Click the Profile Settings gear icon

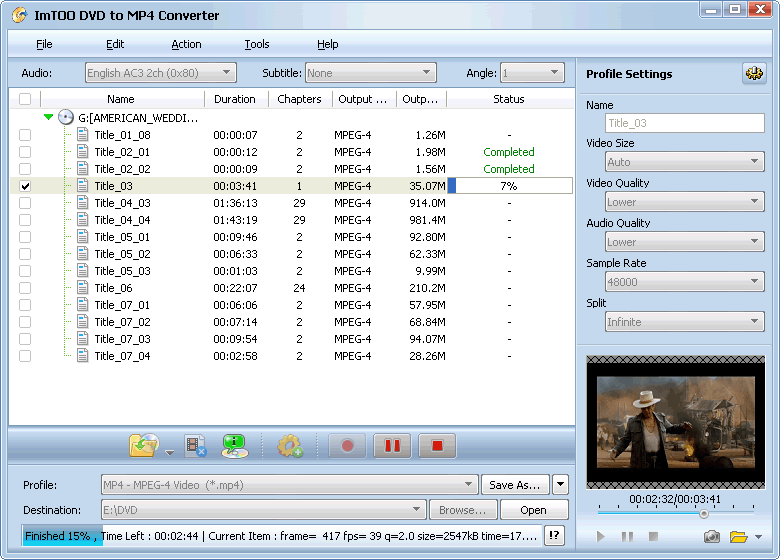[x=753, y=74]
